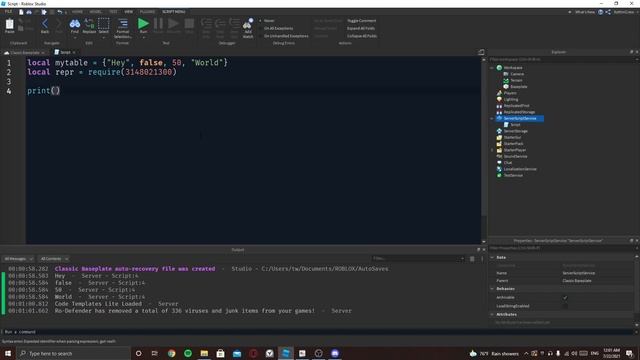Select Workspace in Explorer
The width and height of the screenshot is (640, 360).
click(x=513, y=68)
